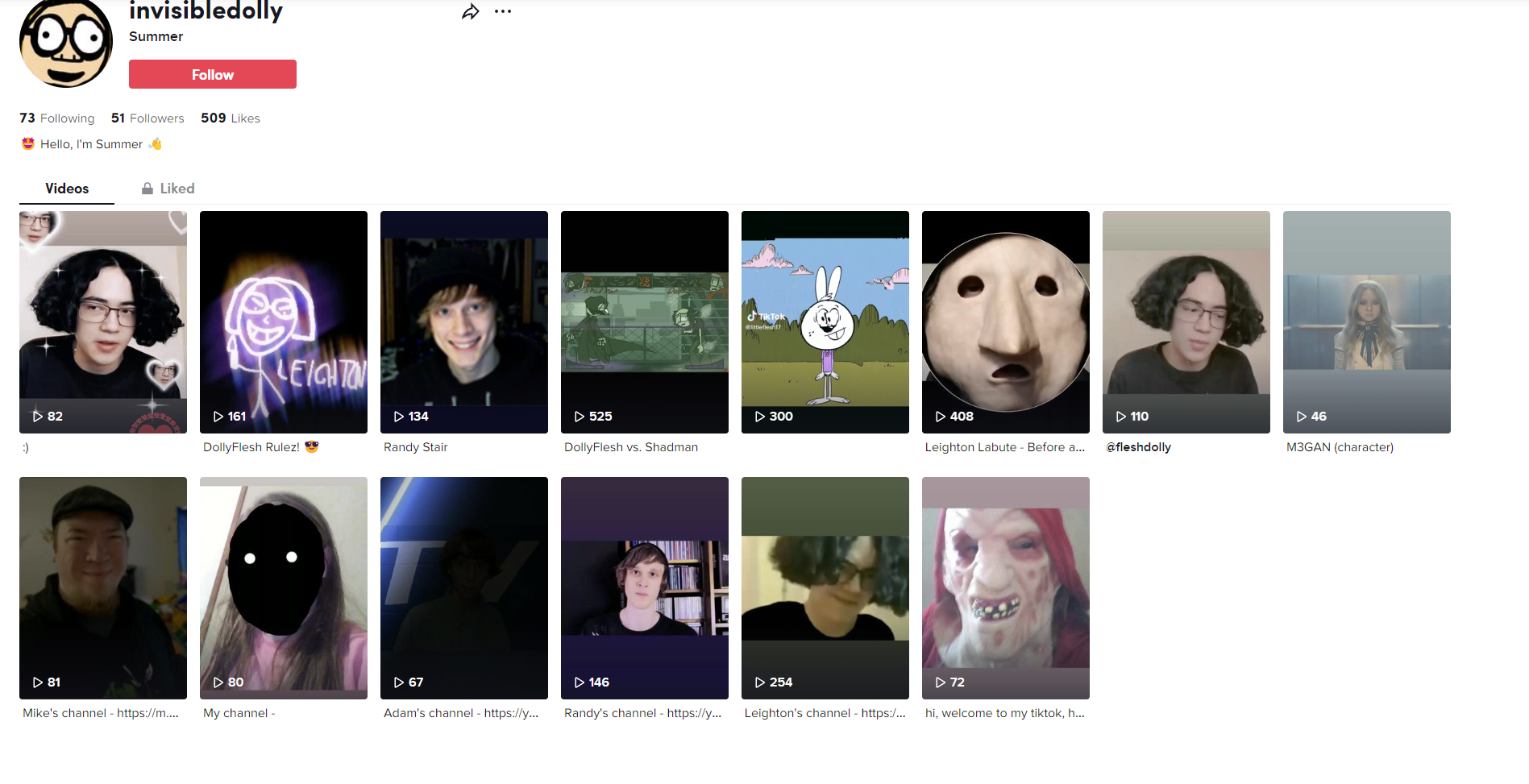Click the Randy's channel caption
The height and width of the screenshot is (784, 1529).
click(643, 713)
